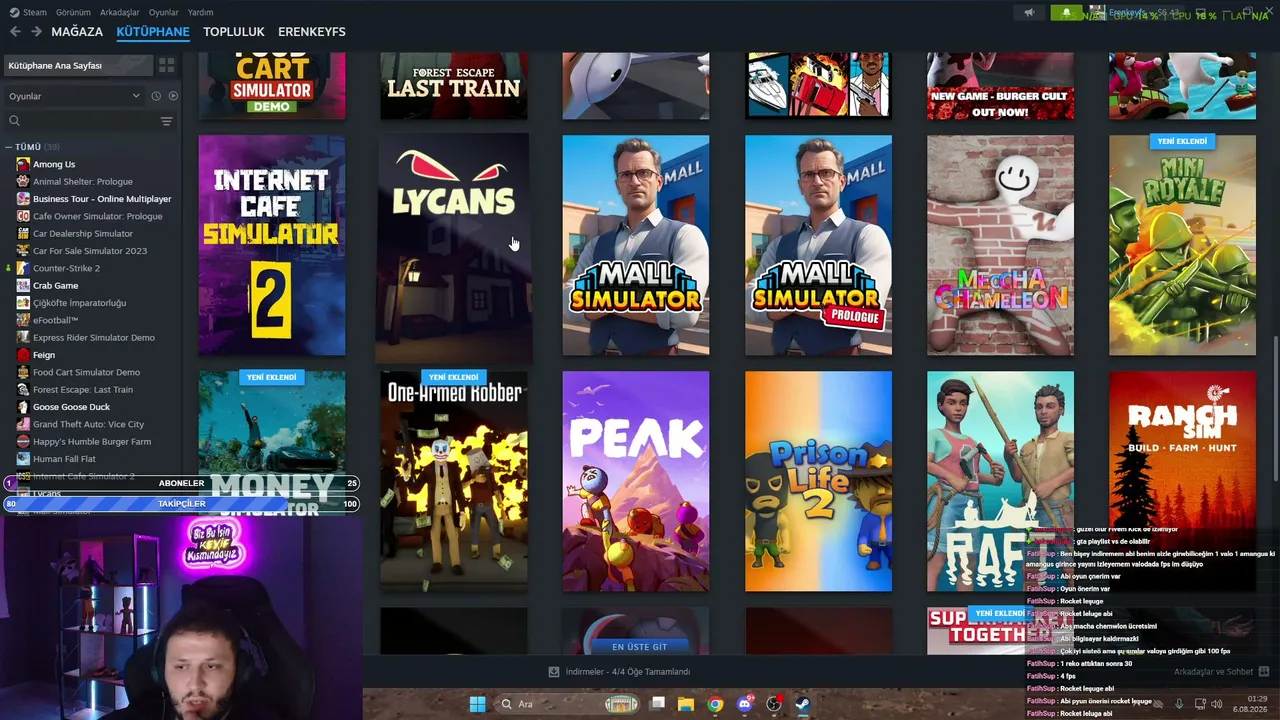The width and height of the screenshot is (1280, 720).
Task: Open the advanced filter options icon
Action: (167, 121)
